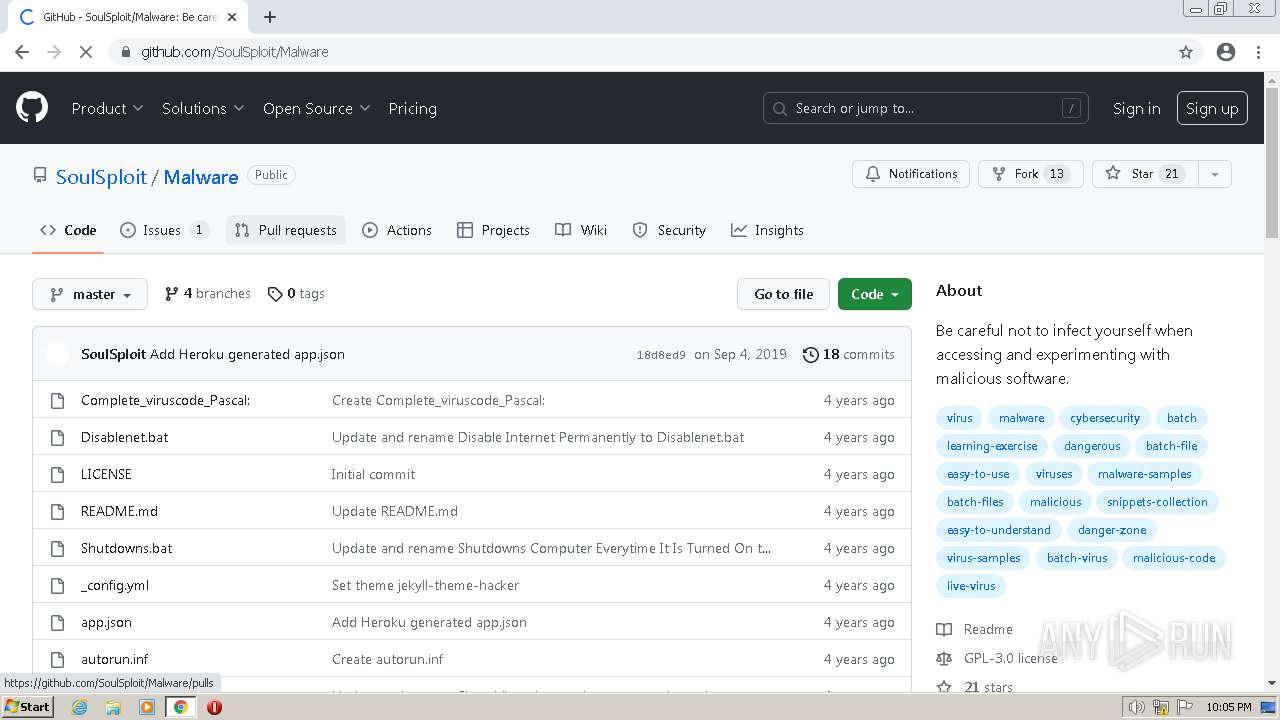Click file icon beside README.md

coord(57,511)
